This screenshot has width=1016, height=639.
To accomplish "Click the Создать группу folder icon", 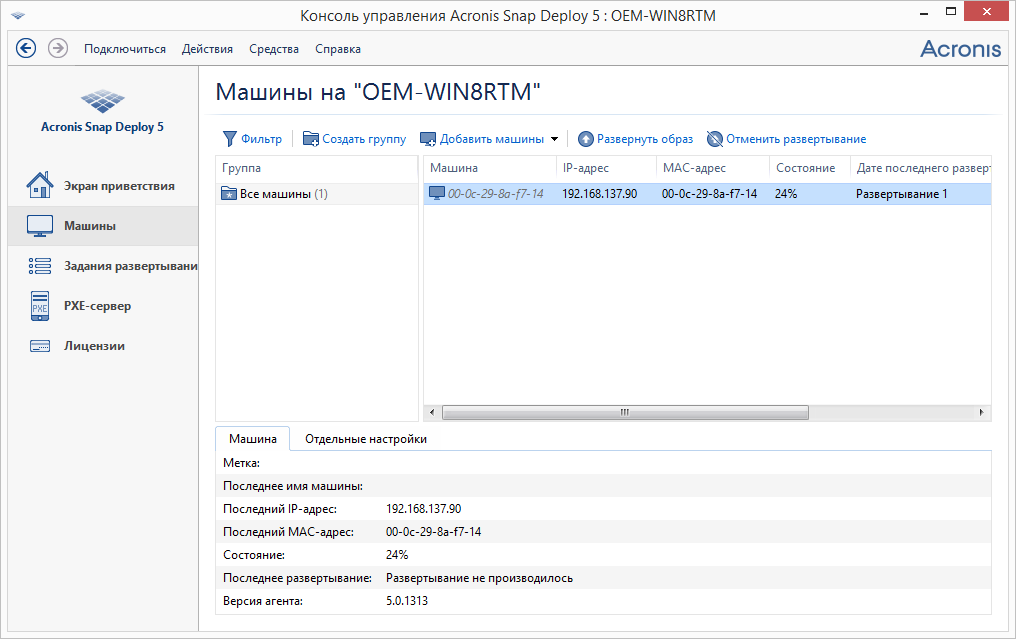I will [x=311, y=139].
